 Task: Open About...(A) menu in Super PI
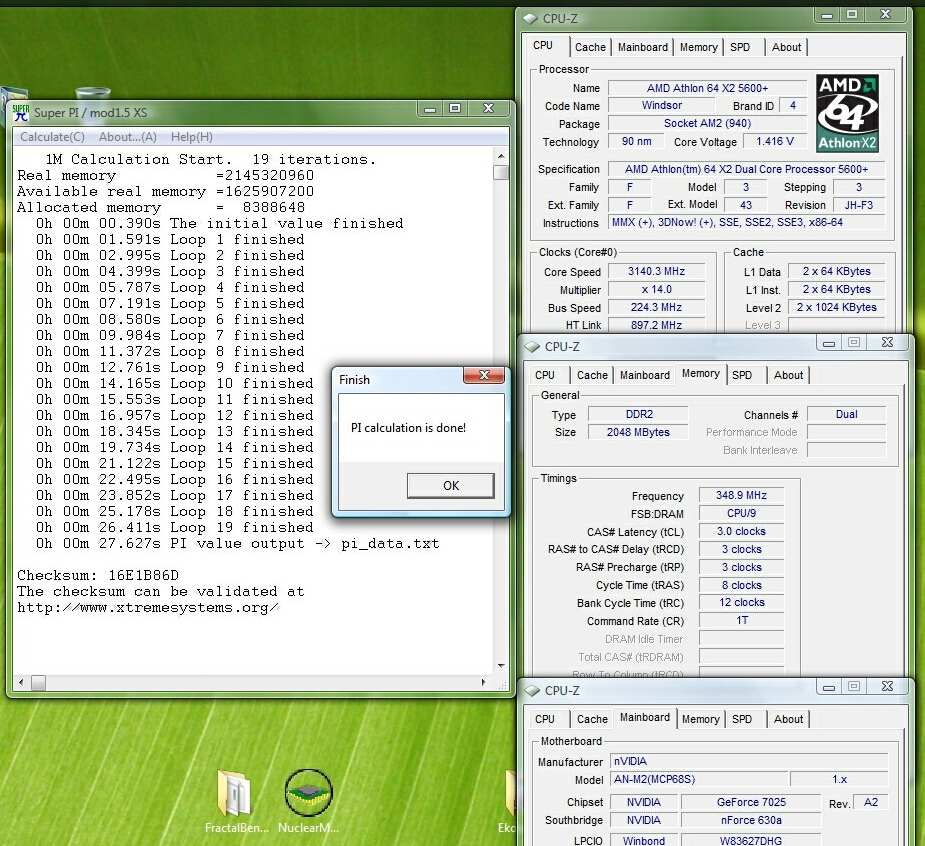127,137
